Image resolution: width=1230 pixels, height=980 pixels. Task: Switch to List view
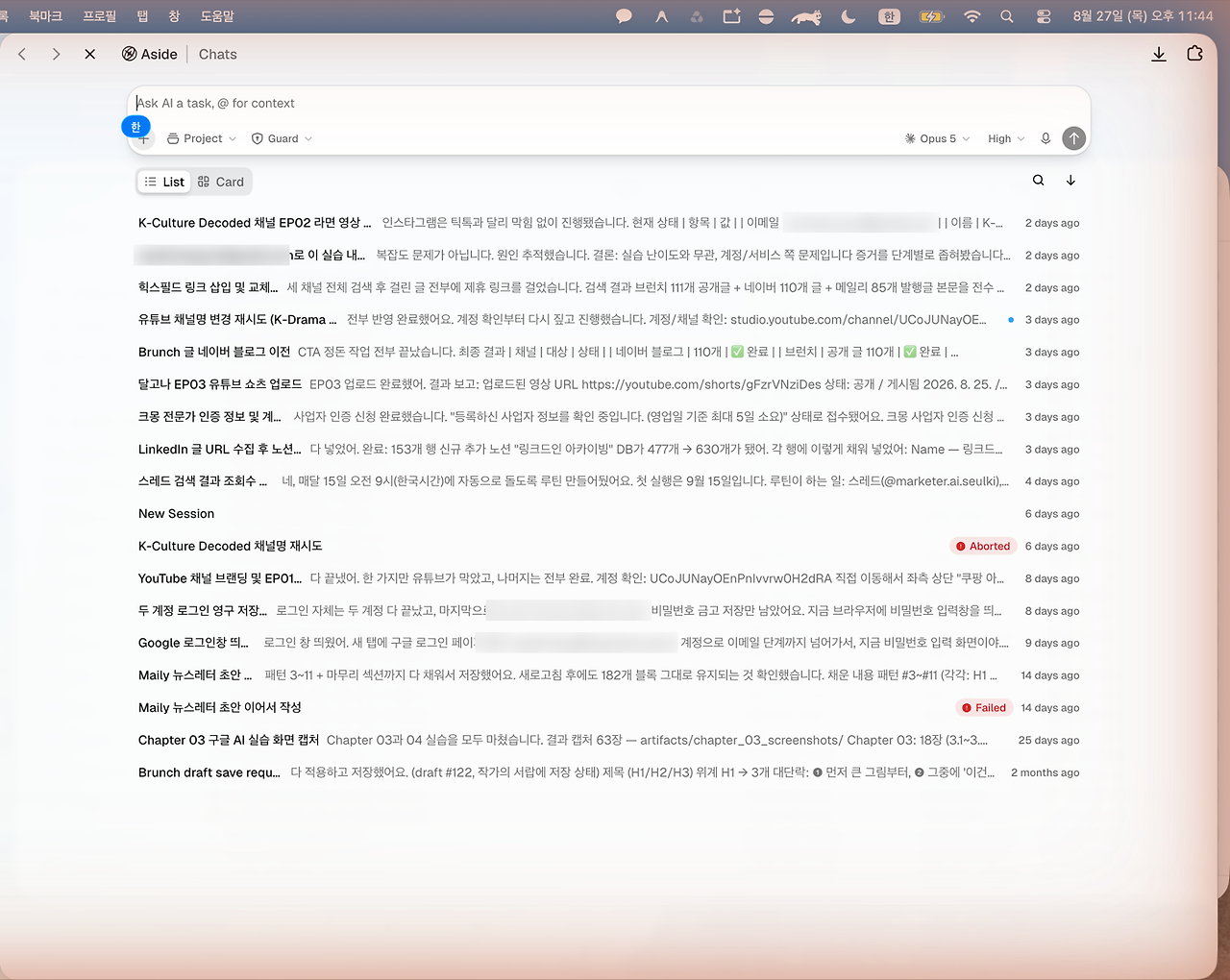[x=164, y=182]
